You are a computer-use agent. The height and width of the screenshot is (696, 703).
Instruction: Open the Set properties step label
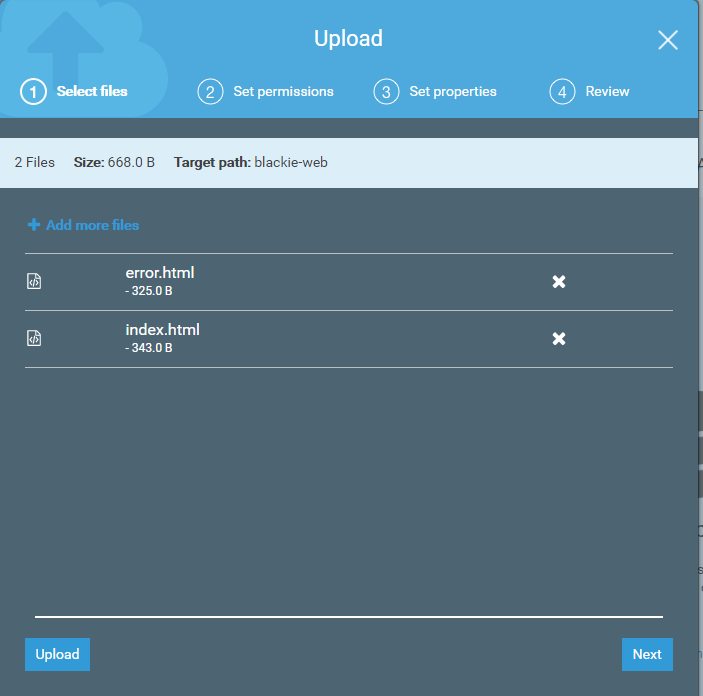[453, 92]
